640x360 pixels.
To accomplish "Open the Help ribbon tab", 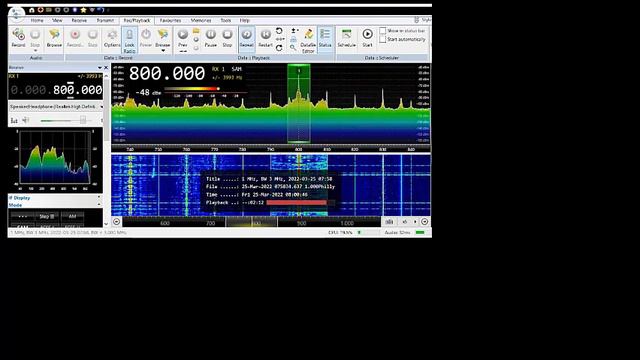I will click(x=244, y=20).
